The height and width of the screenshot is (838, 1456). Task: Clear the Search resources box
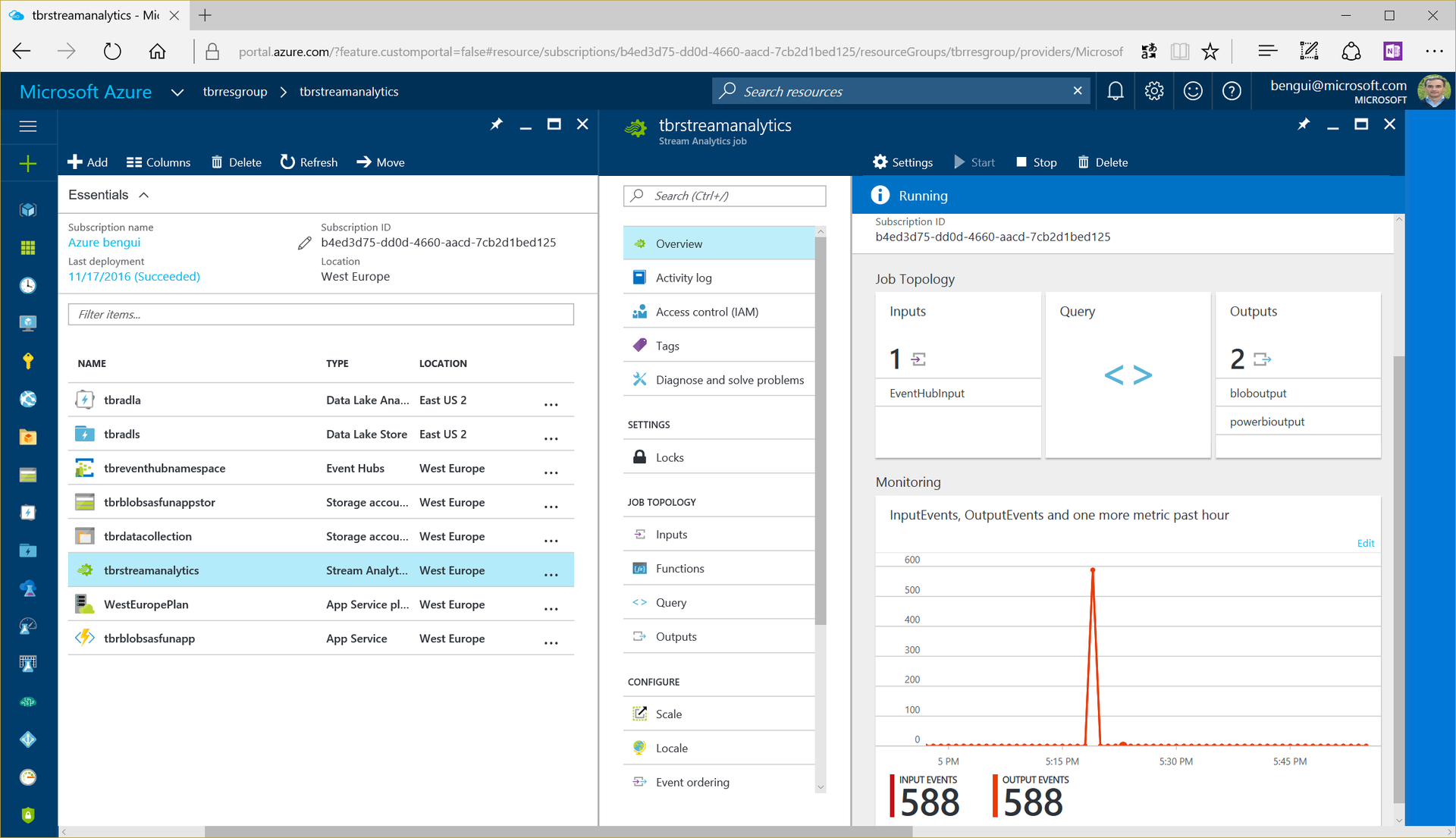tap(1078, 91)
